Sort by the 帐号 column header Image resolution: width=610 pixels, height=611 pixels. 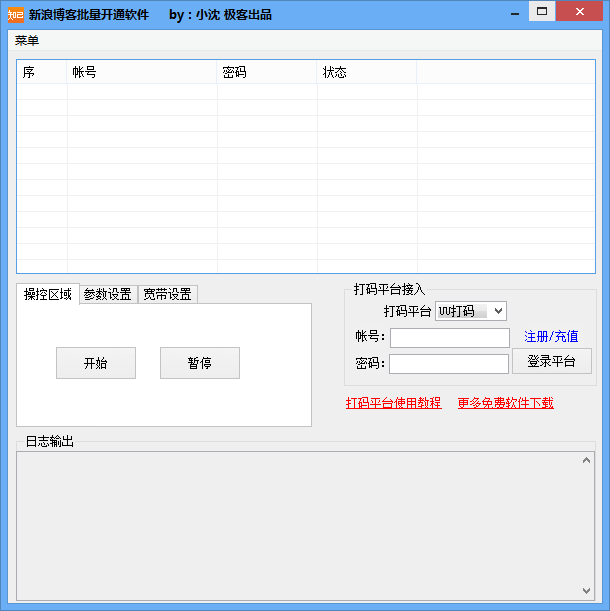click(141, 73)
